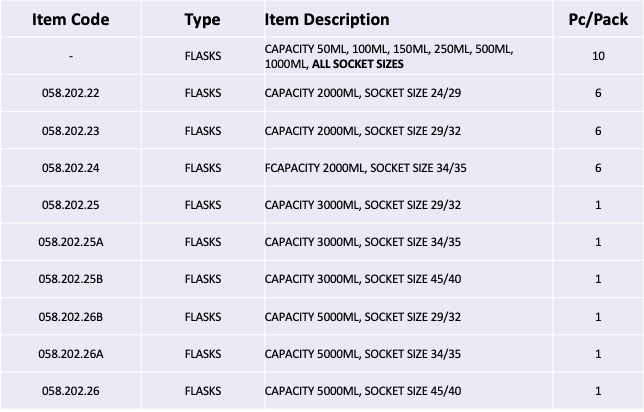Click the dash in first Item Code row
The height and width of the screenshot is (412, 644).
pos(70,56)
